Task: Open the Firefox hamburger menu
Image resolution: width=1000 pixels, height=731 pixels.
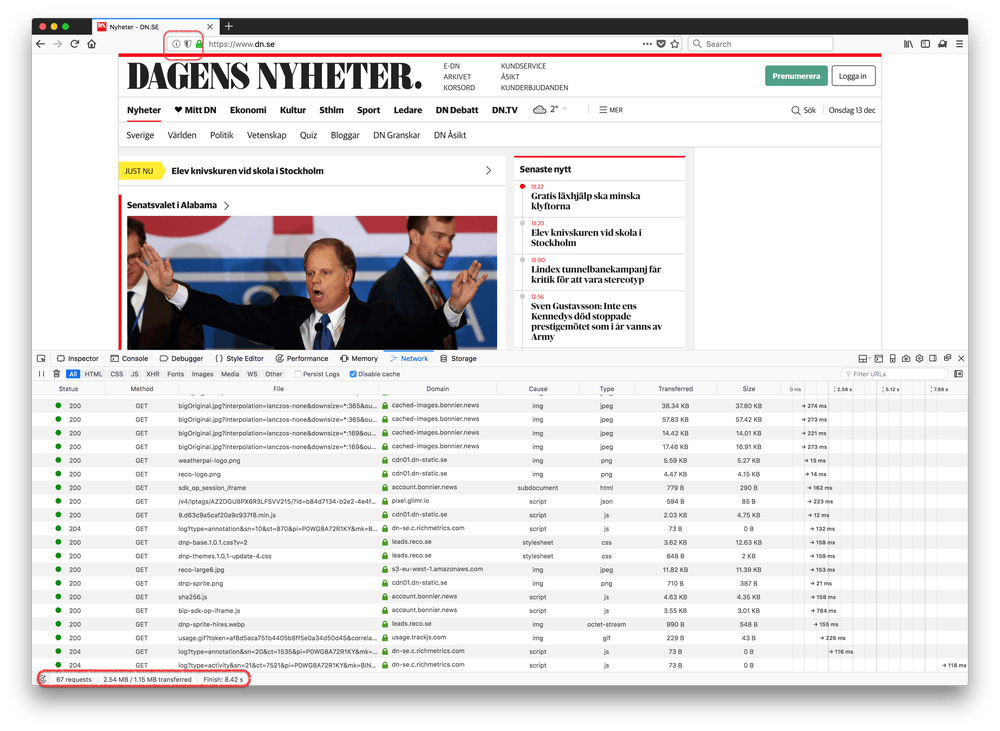Action: 959,44
